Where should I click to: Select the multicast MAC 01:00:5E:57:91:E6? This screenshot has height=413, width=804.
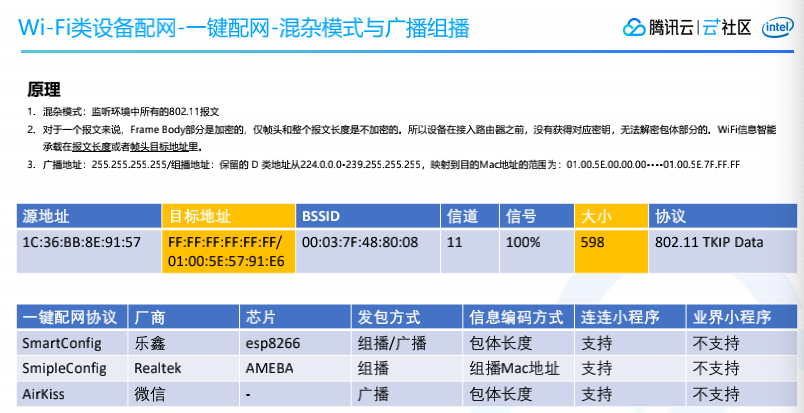tap(226, 262)
